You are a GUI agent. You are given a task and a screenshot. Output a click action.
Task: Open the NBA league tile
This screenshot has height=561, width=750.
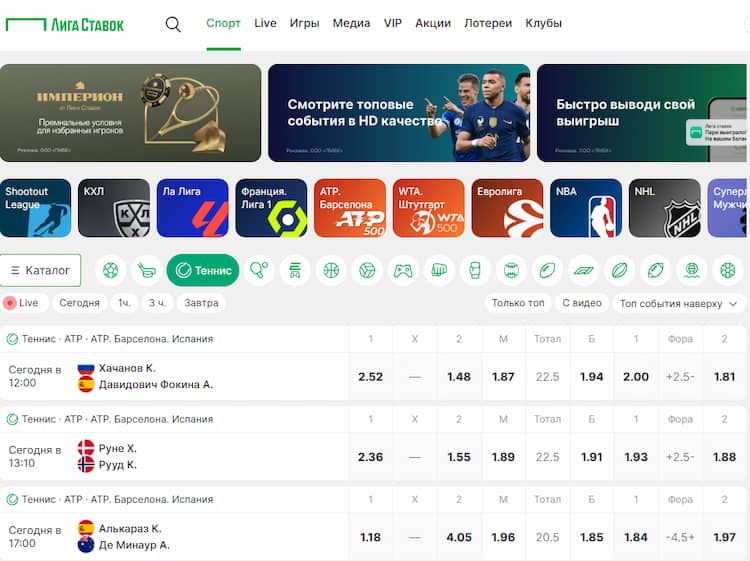point(586,208)
